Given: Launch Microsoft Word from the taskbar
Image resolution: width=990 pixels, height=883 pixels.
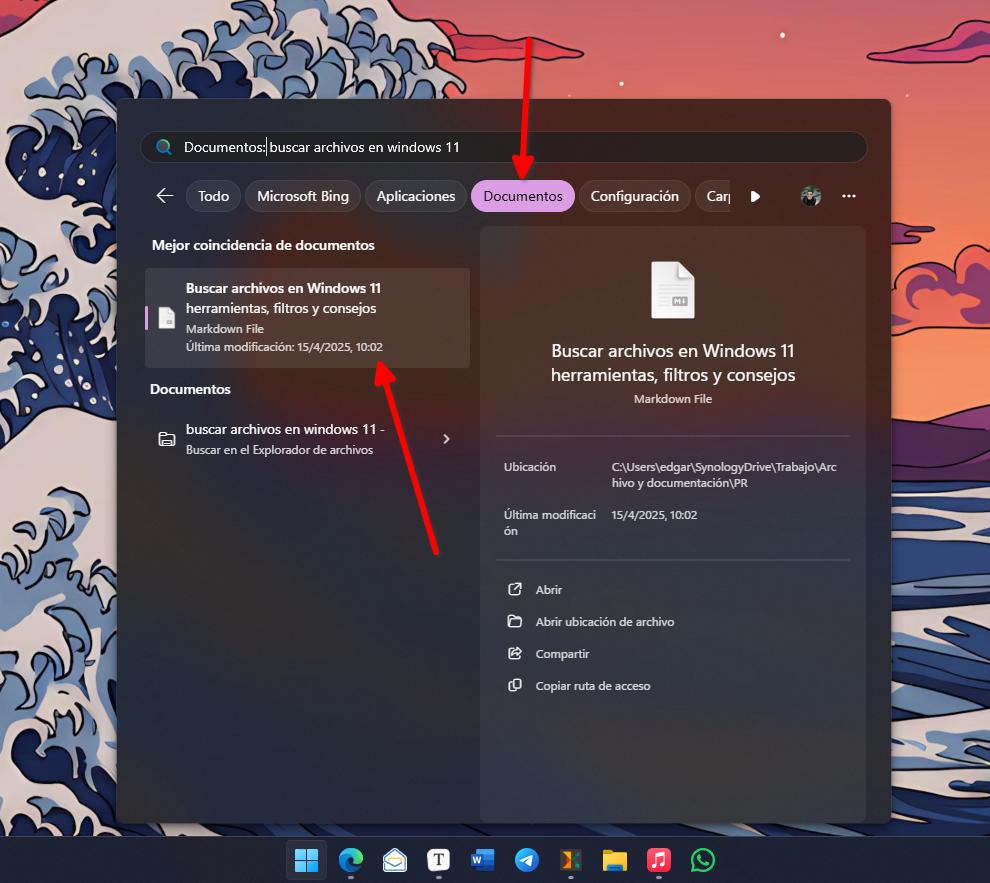Looking at the screenshot, I should (x=482, y=860).
